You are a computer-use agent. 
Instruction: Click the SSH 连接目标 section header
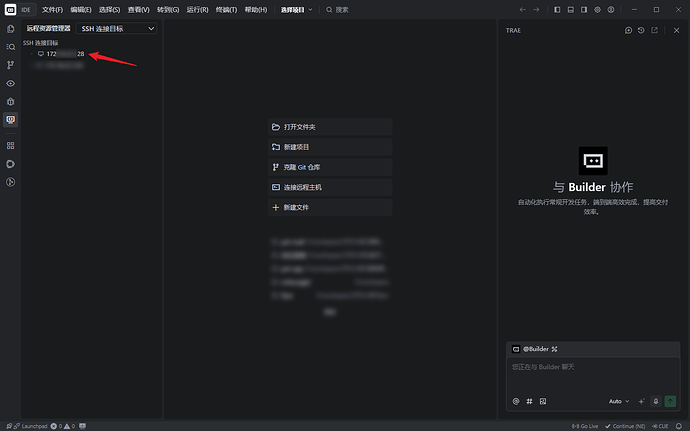pos(40,43)
